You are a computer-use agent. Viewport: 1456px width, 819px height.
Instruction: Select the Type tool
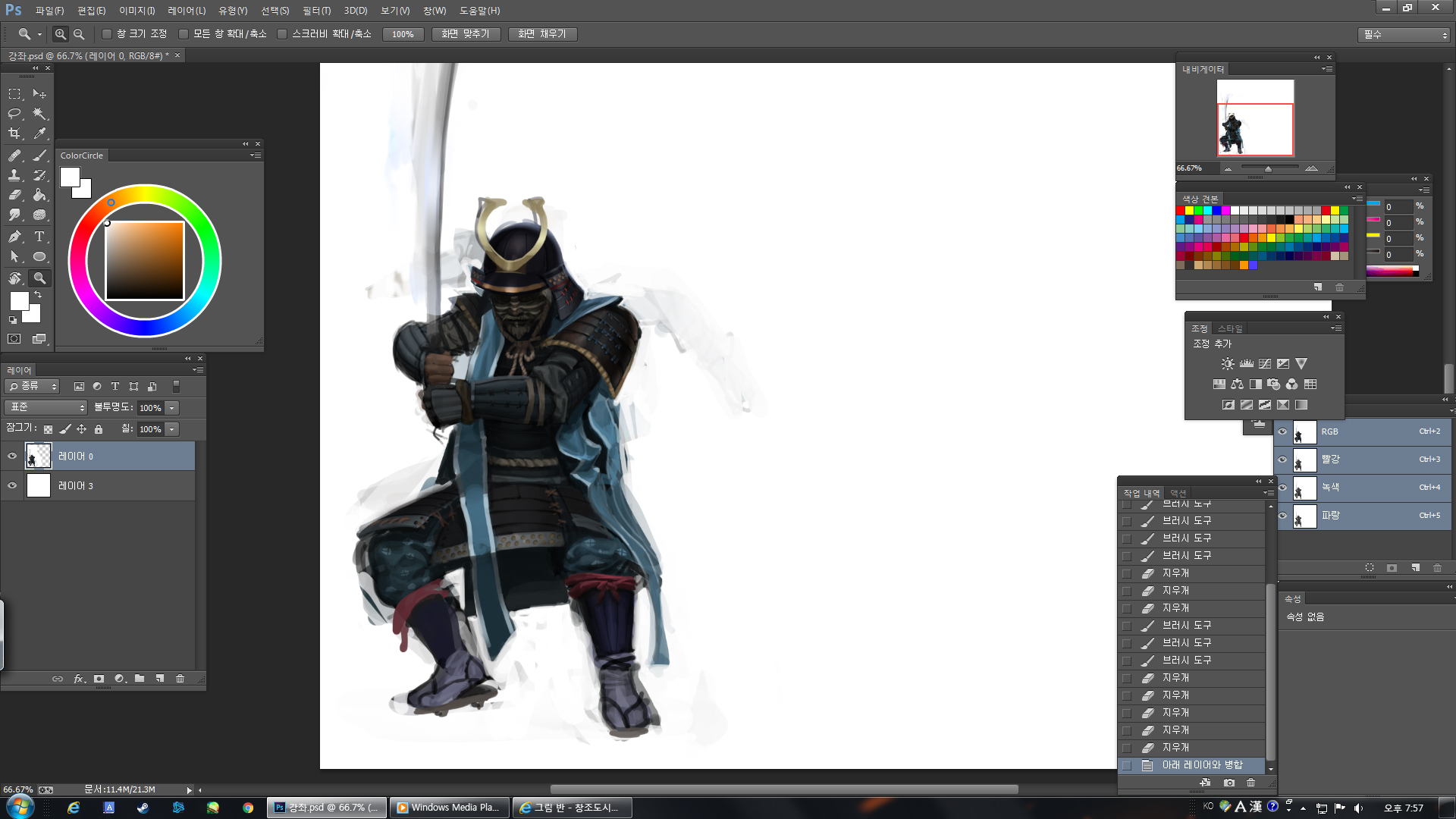pyautogui.click(x=39, y=237)
